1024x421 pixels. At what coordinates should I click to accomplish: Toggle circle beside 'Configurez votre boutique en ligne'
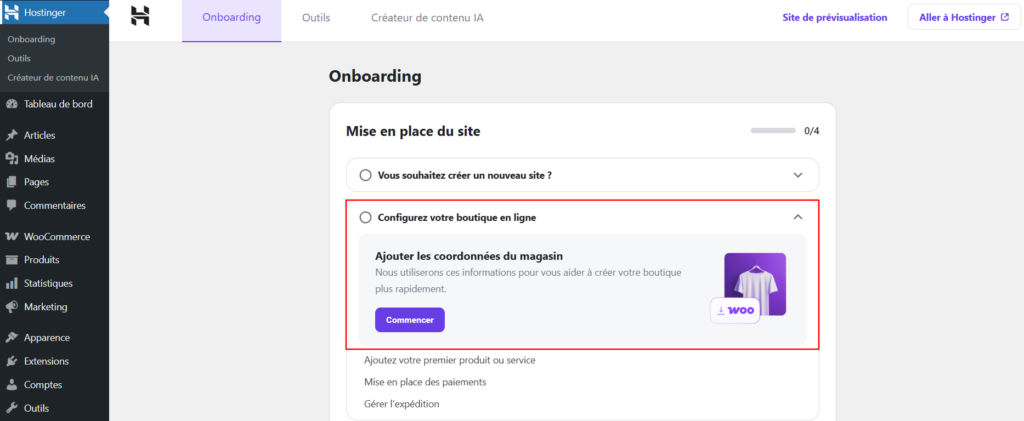pos(365,217)
